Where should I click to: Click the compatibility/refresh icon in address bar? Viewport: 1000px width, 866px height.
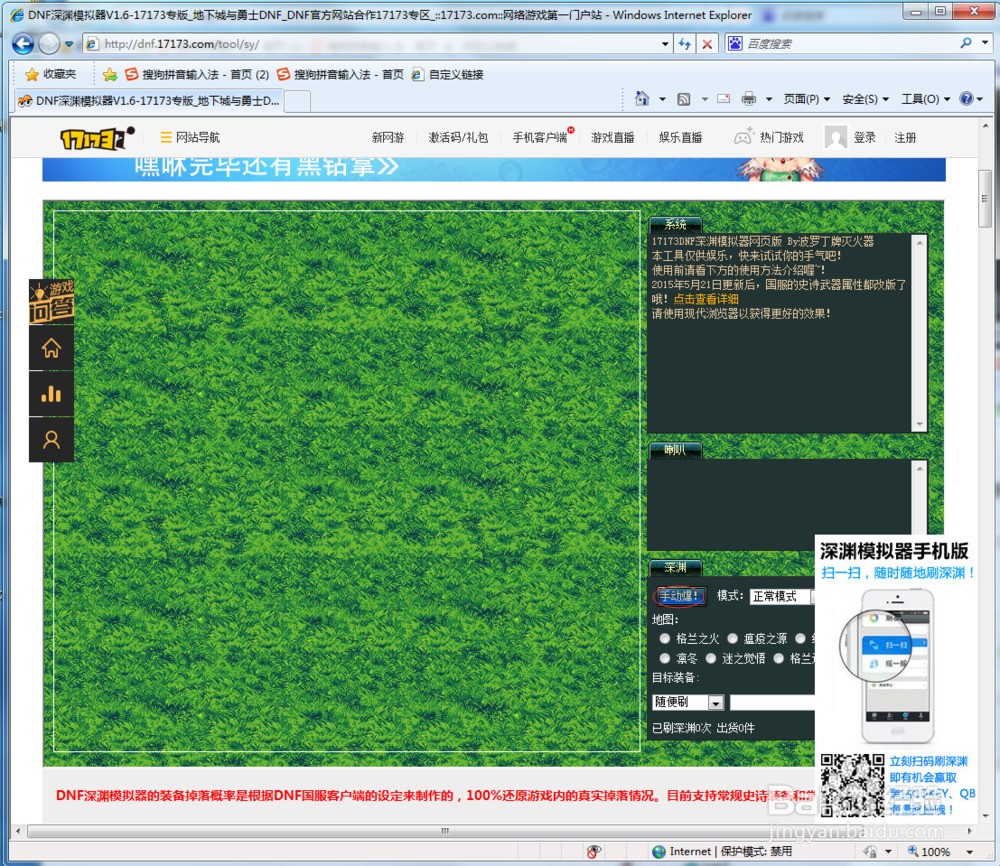pyautogui.click(x=685, y=44)
